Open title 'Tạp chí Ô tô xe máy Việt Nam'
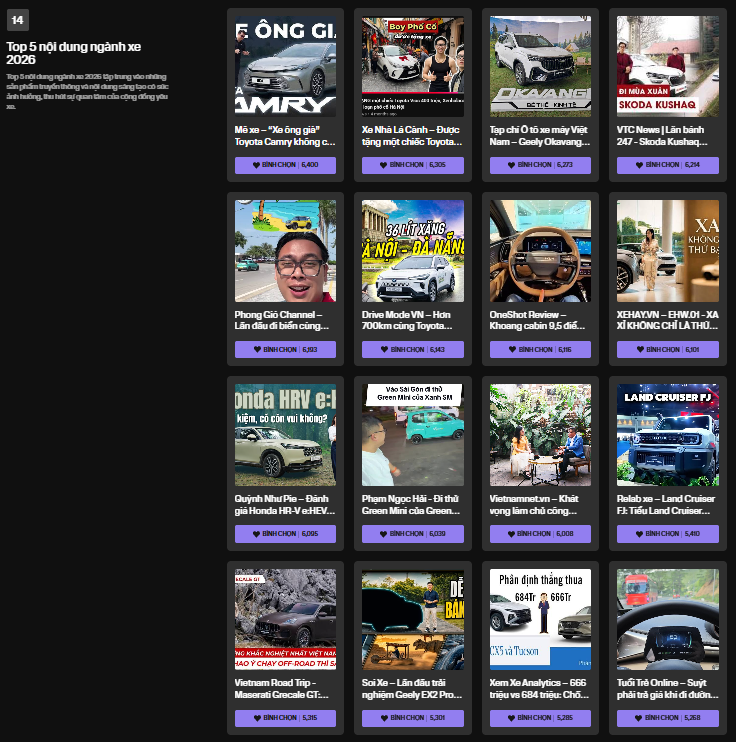The width and height of the screenshot is (736, 742). [540, 136]
